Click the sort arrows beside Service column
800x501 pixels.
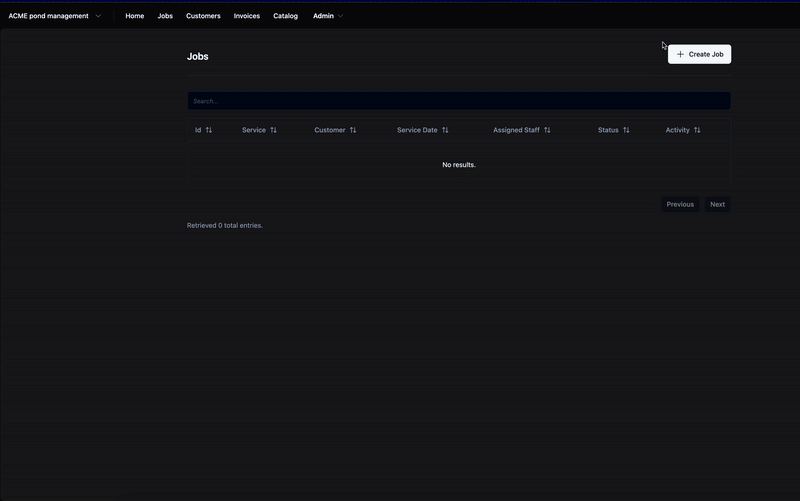coord(273,130)
